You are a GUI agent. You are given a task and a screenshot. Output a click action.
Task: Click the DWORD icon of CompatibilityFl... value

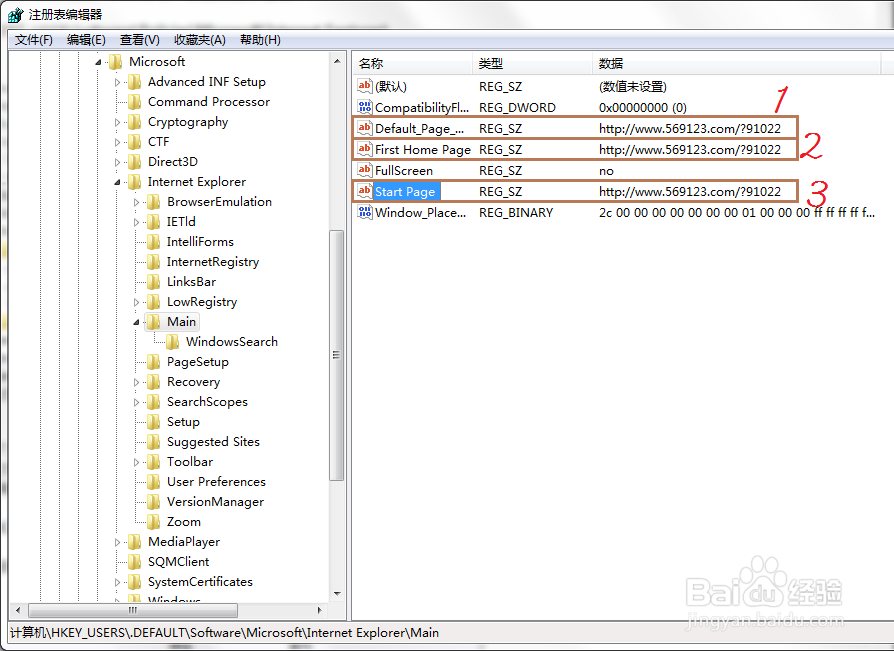364,107
